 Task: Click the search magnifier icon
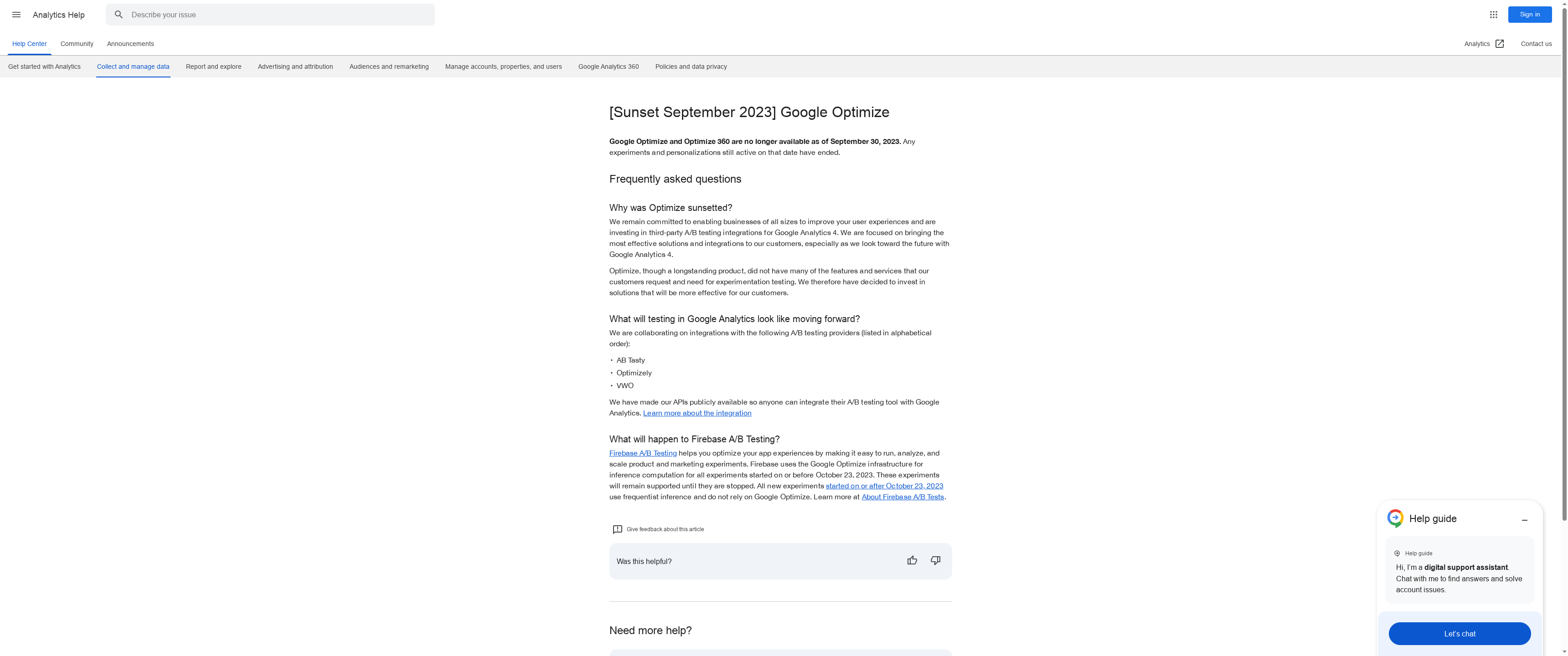pos(119,14)
